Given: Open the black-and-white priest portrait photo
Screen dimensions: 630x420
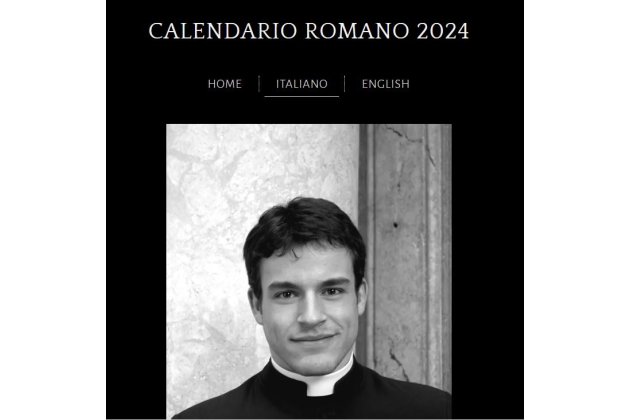Looking at the screenshot, I should pos(309,271).
